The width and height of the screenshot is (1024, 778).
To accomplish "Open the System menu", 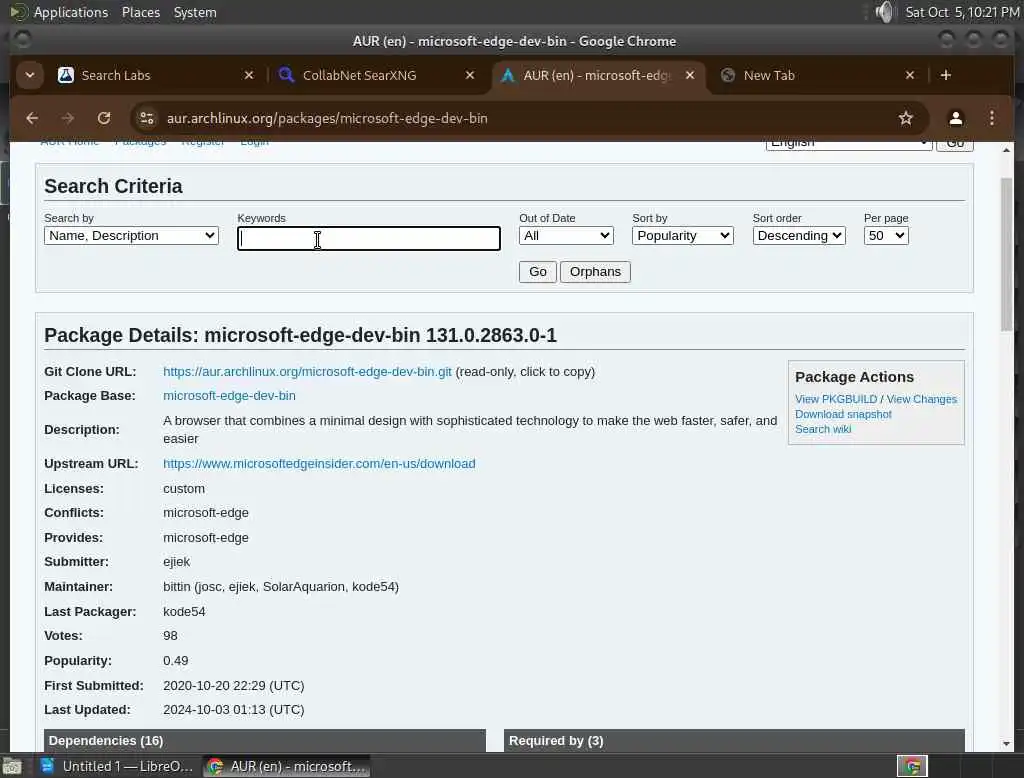I will point(195,12).
